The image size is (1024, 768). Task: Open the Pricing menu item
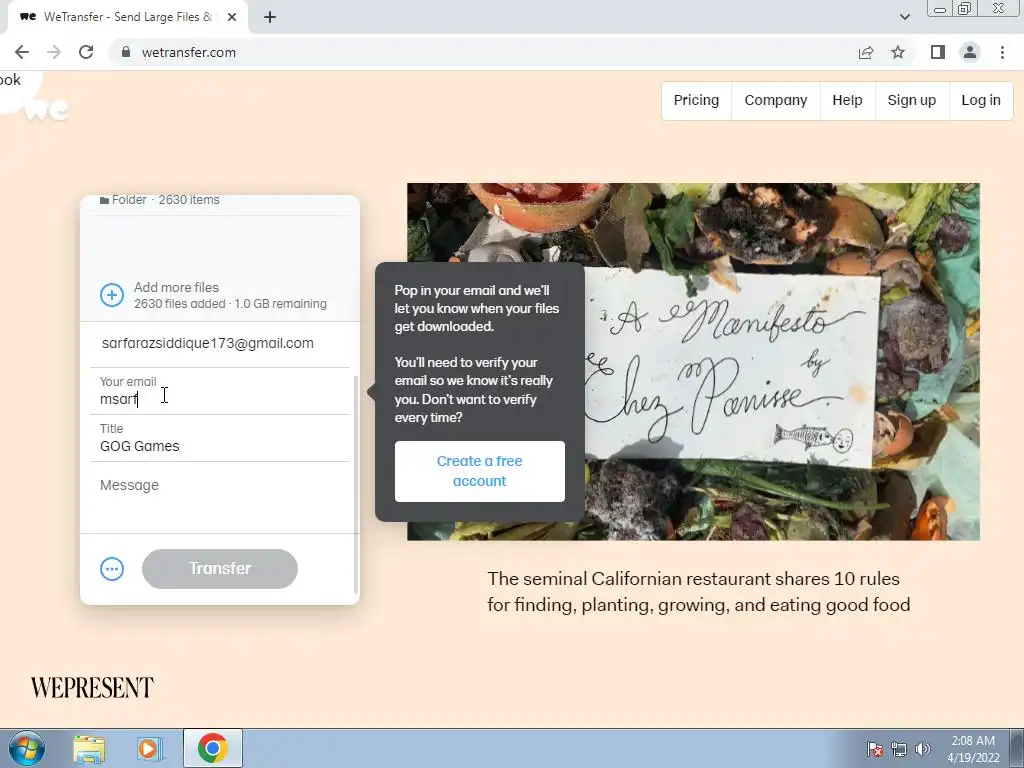696,101
